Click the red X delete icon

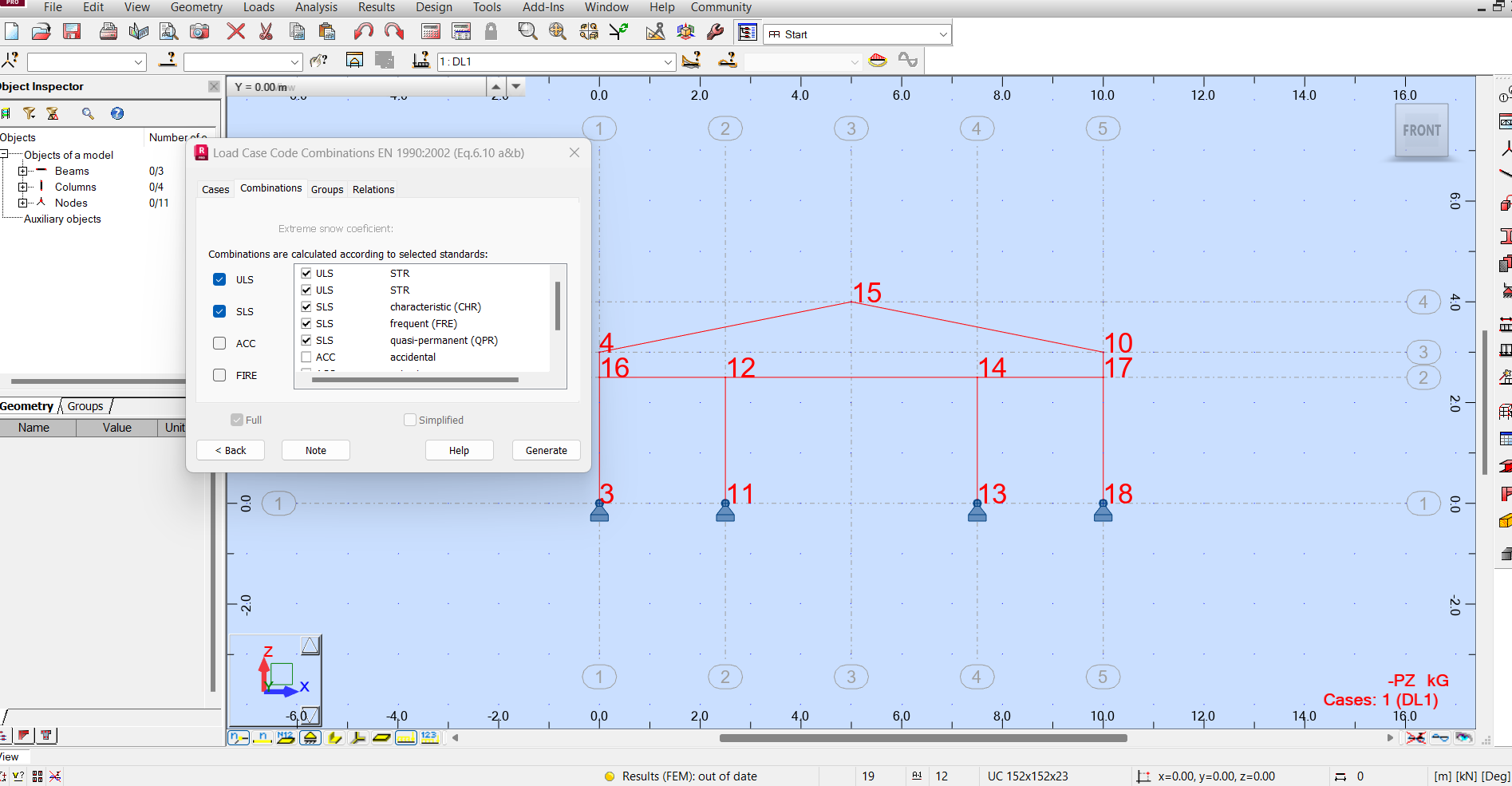[235, 32]
